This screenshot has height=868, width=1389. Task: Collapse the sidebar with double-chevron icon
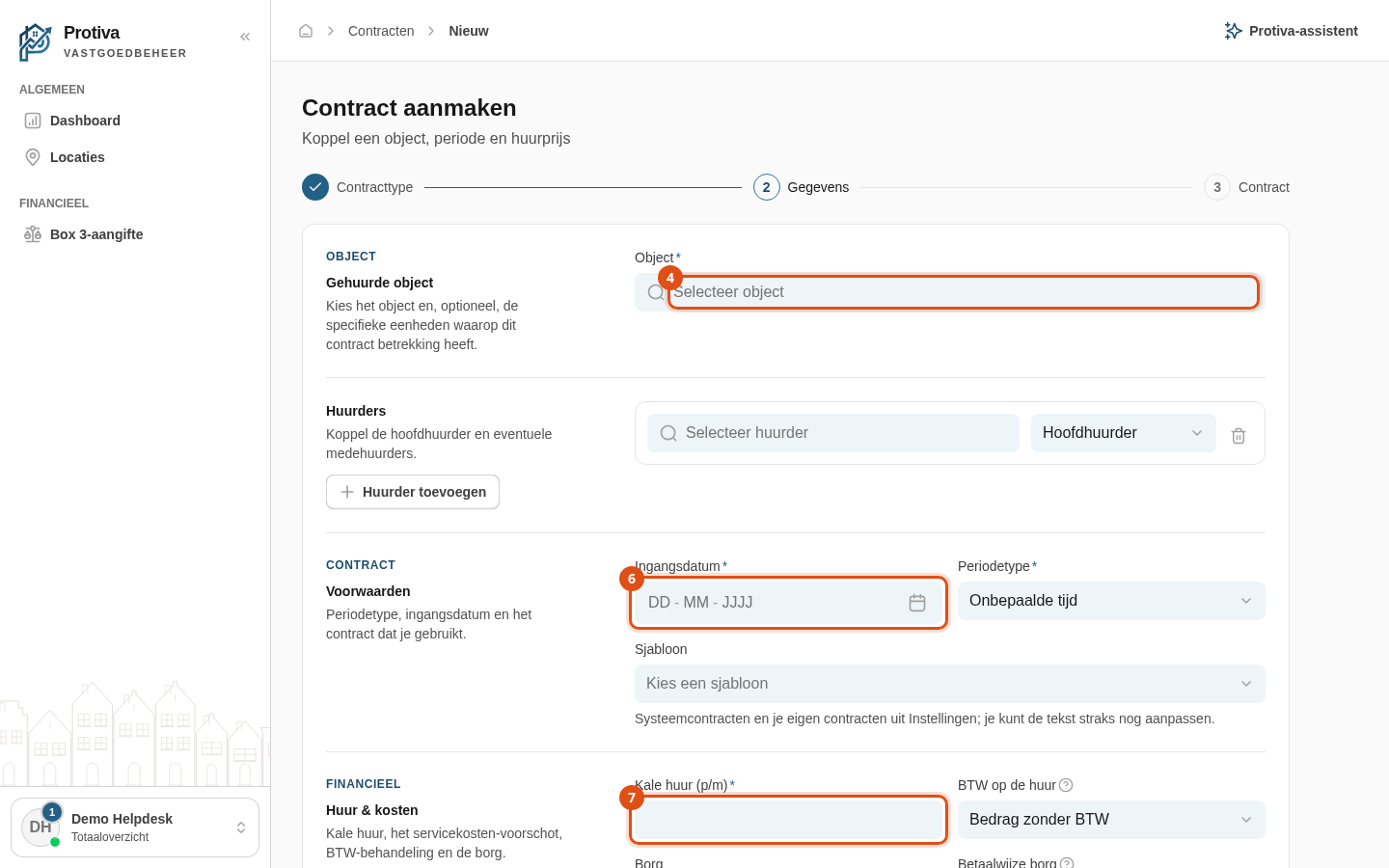point(245,37)
